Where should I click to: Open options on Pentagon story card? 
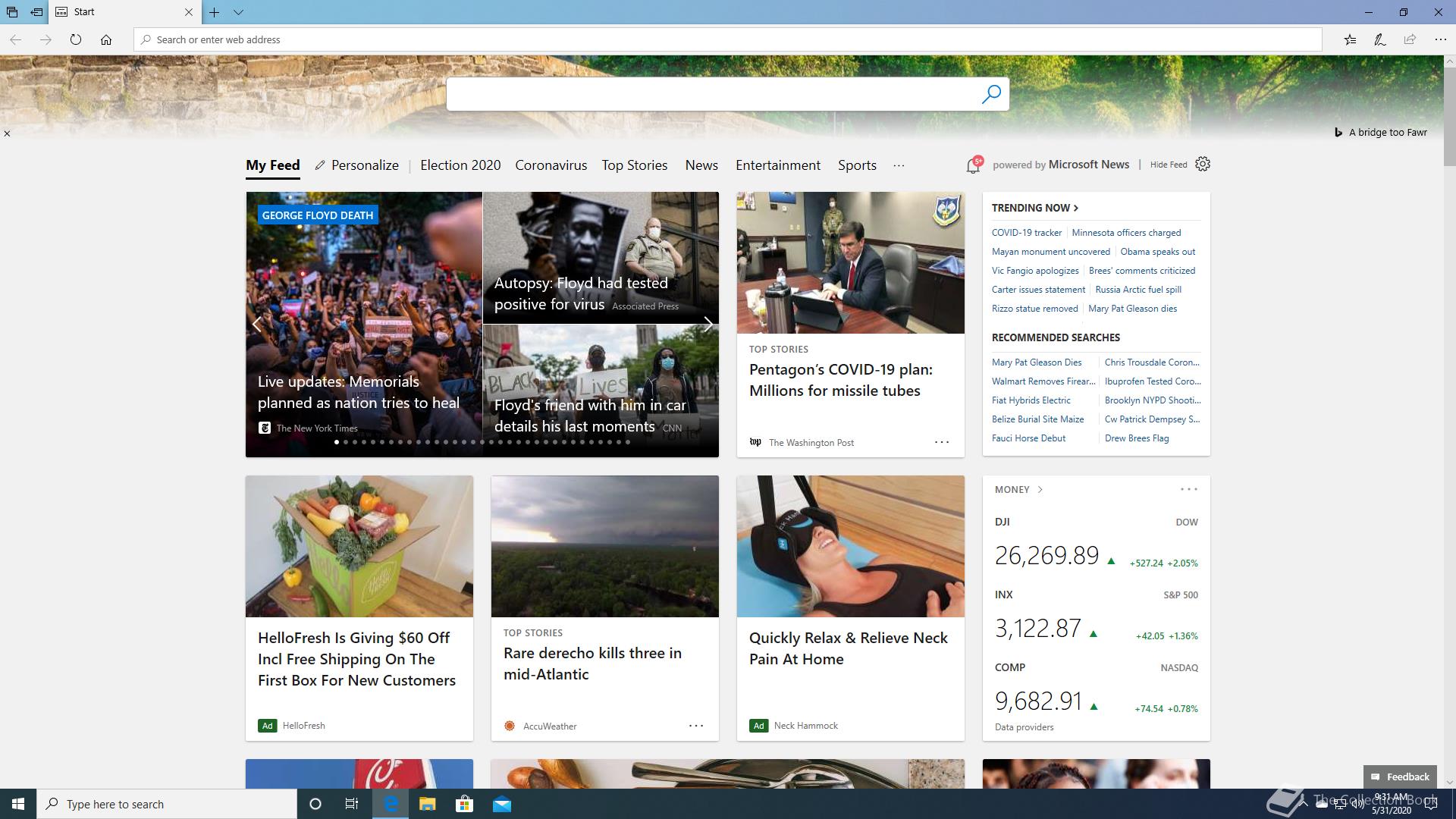tap(942, 442)
